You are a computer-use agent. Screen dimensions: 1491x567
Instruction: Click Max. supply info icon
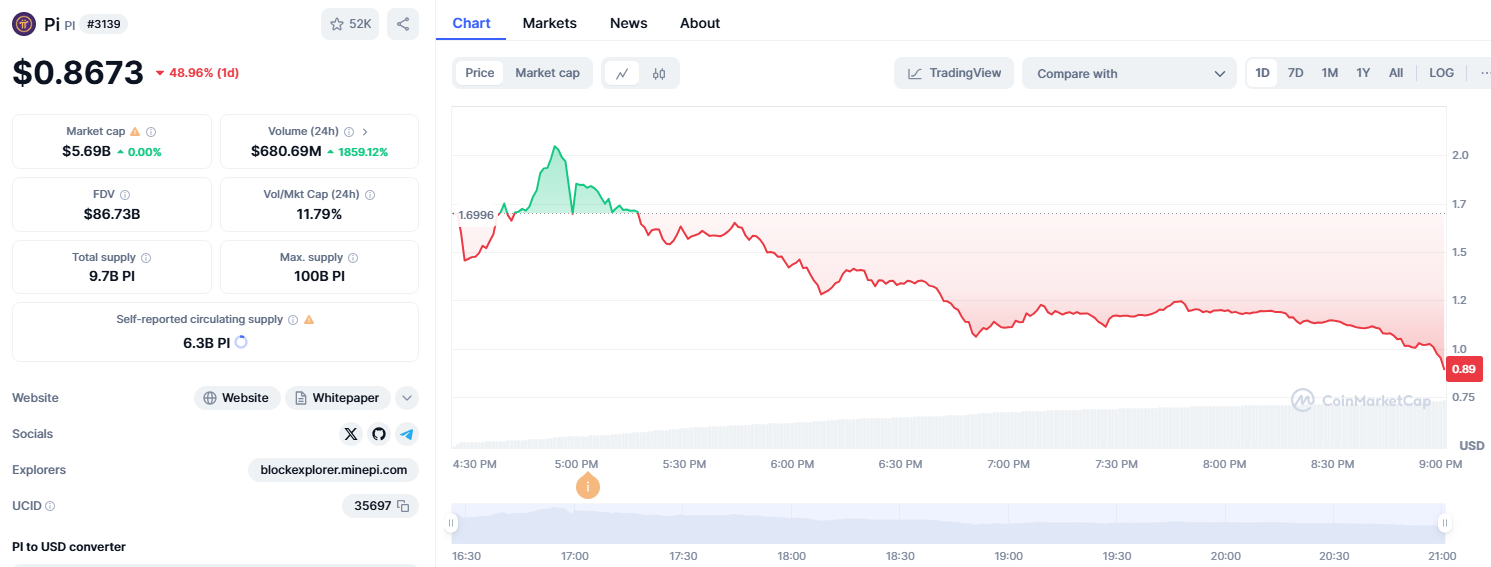[x=353, y=258]
